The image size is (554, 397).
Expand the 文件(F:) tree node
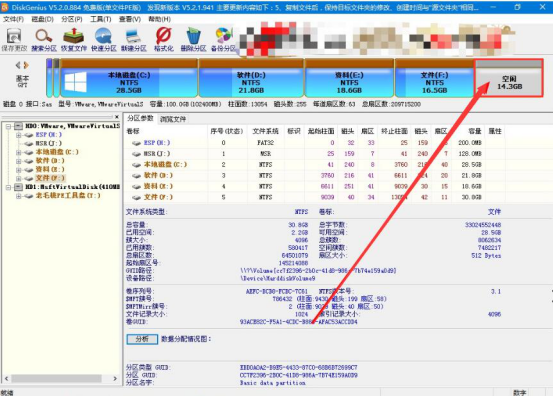point(18,178)
